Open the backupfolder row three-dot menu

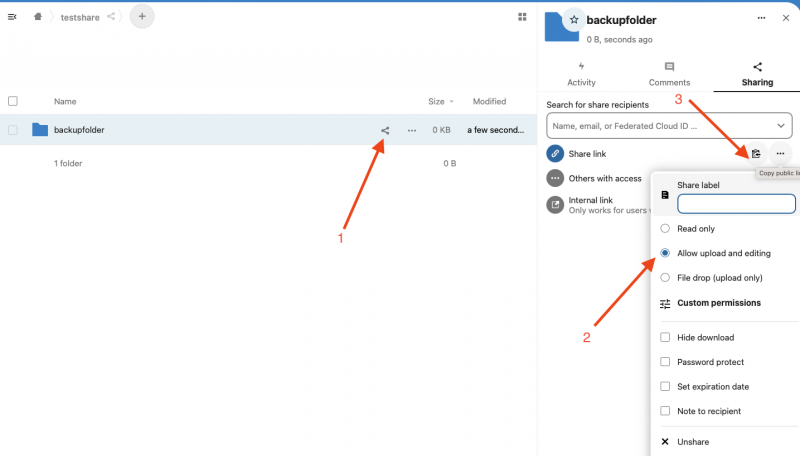[412, 130]
